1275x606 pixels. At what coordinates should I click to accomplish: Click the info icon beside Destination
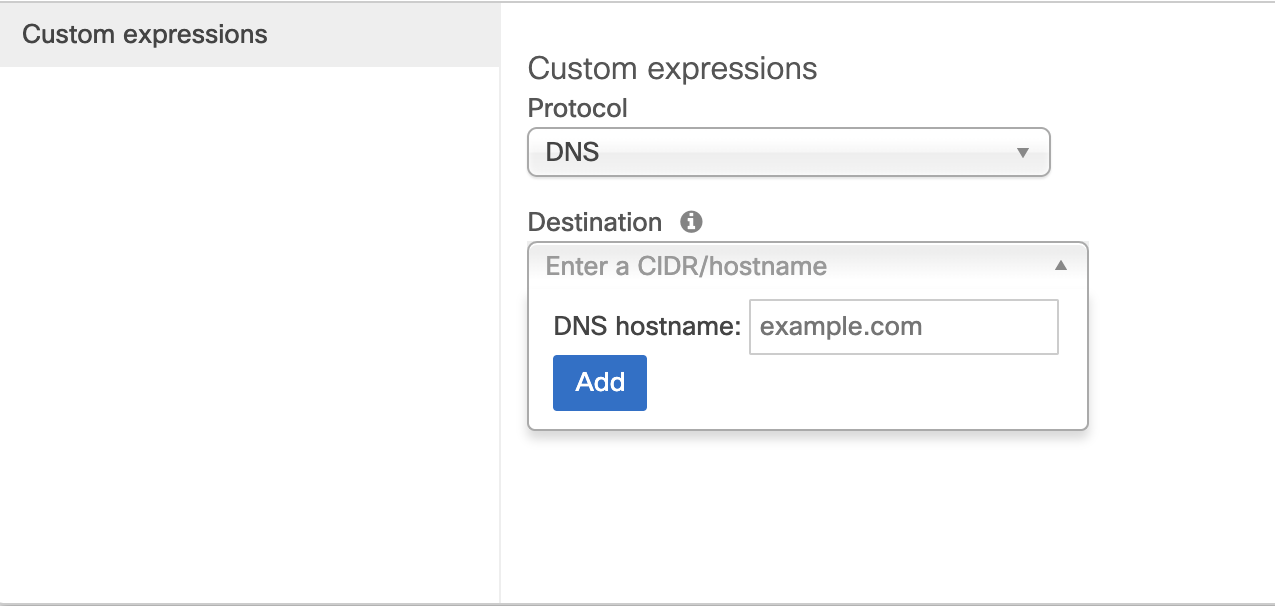[x=691, y=222]
